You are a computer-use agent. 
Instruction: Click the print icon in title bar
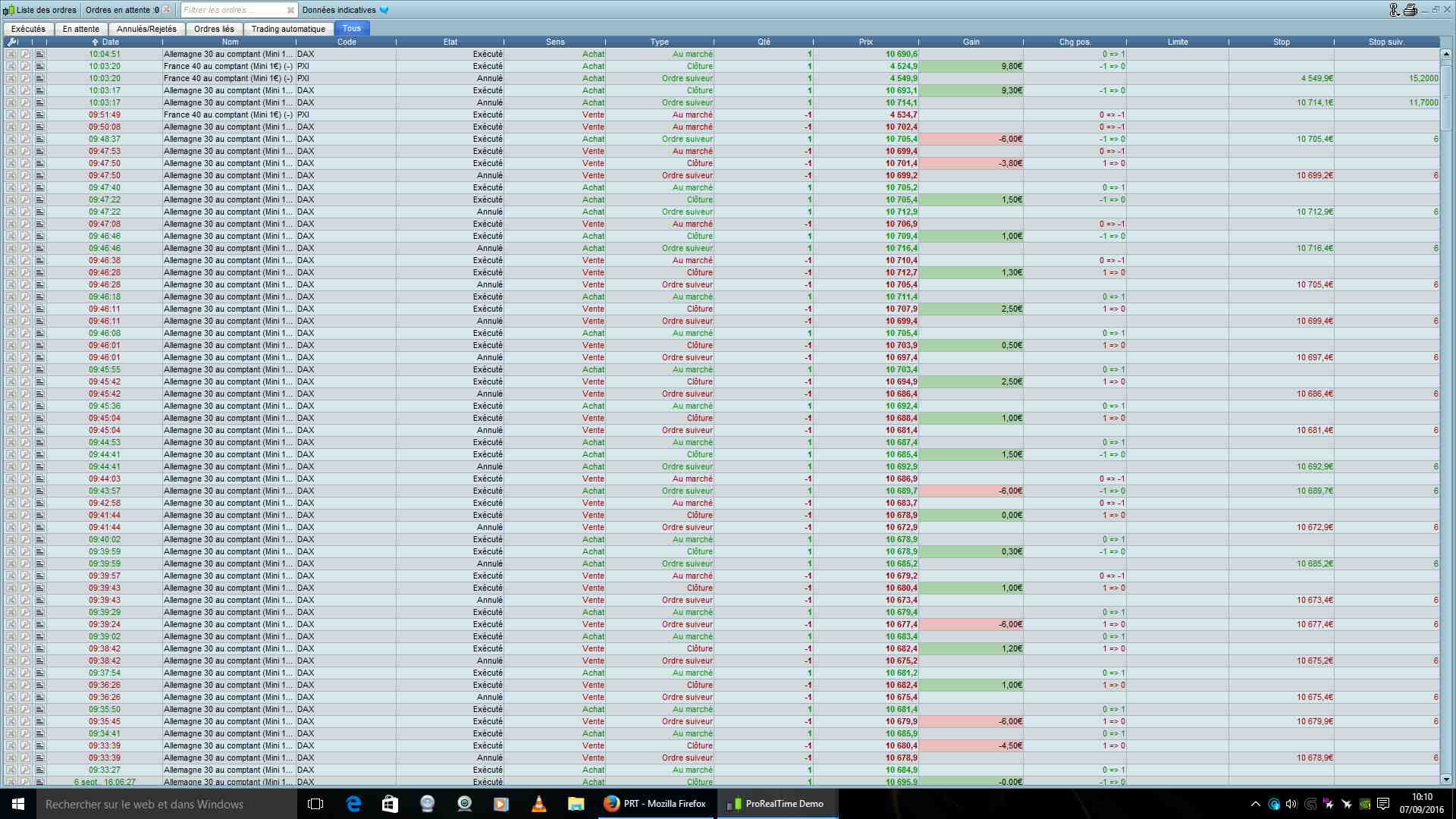click(x=1410, y=10)
